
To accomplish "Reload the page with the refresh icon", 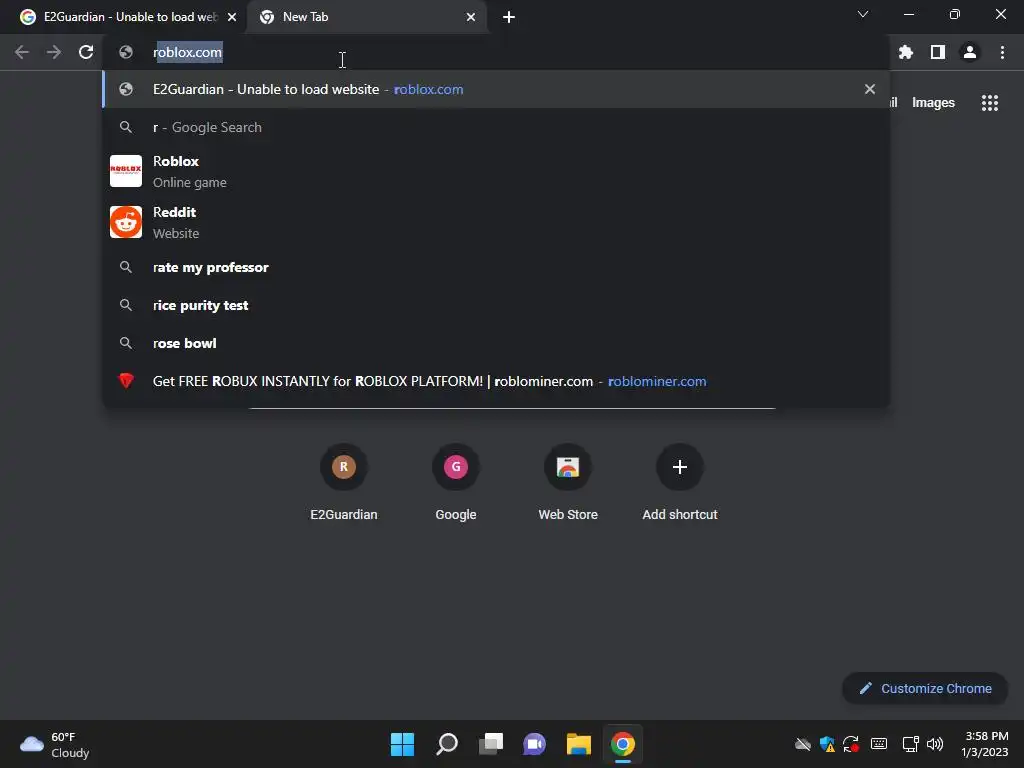I will coord(86,52).
